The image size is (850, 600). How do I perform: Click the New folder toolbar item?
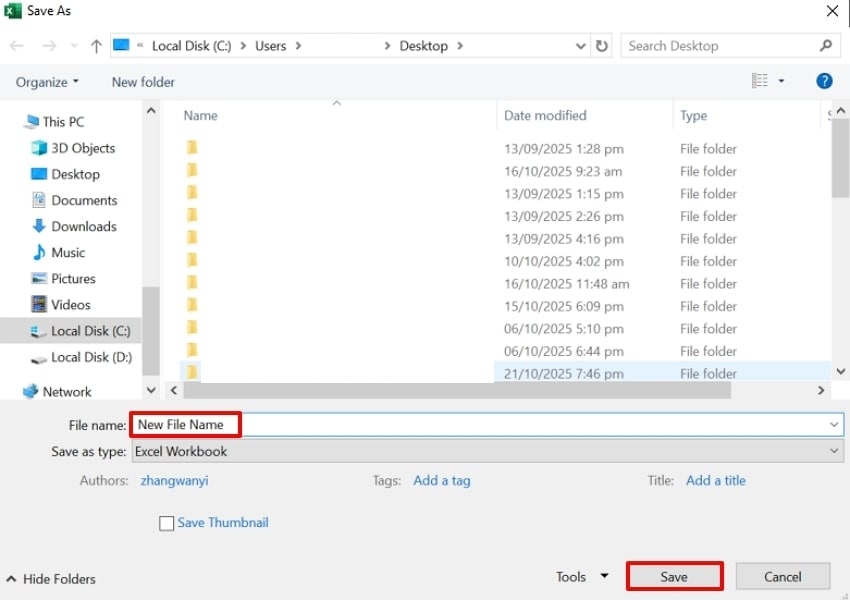[143, 82]
